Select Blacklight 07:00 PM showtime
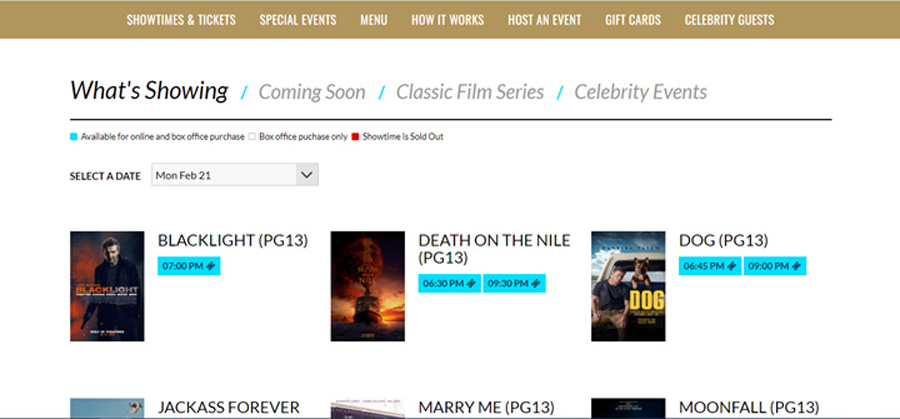This screenshot has width=900, height=419. [x=189, y=266]
